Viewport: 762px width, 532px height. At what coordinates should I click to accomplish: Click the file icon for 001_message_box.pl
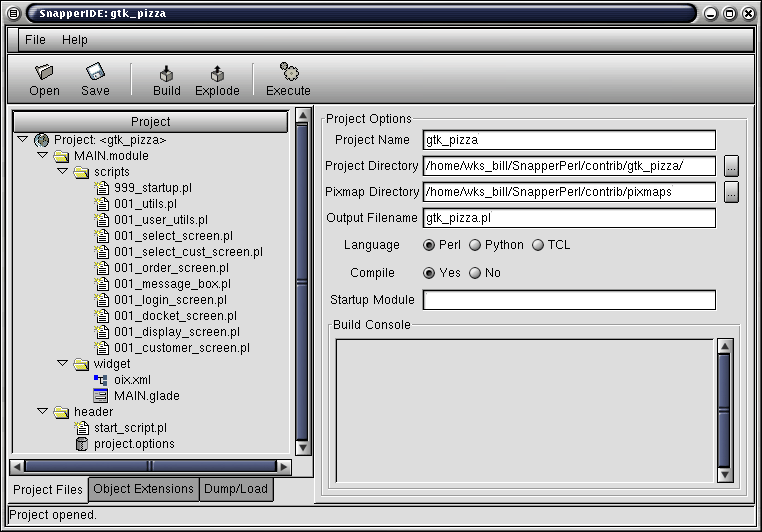pyautogui.click(x=102, y=284)
